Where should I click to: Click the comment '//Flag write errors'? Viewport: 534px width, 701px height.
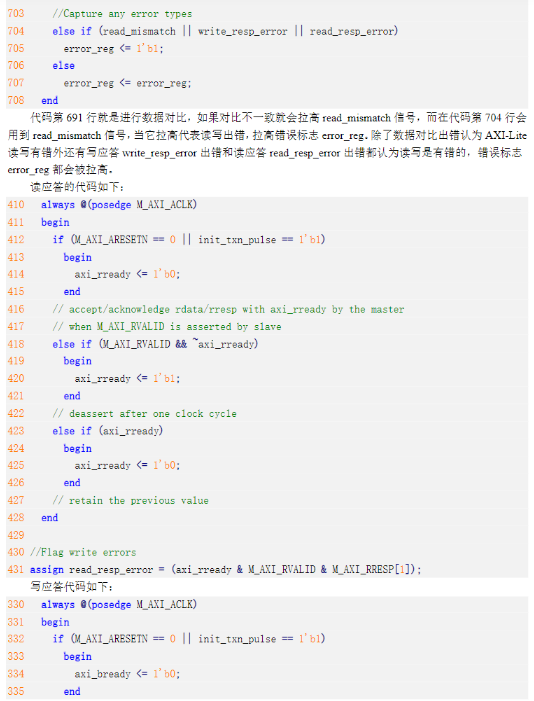[x=83, y=553]
